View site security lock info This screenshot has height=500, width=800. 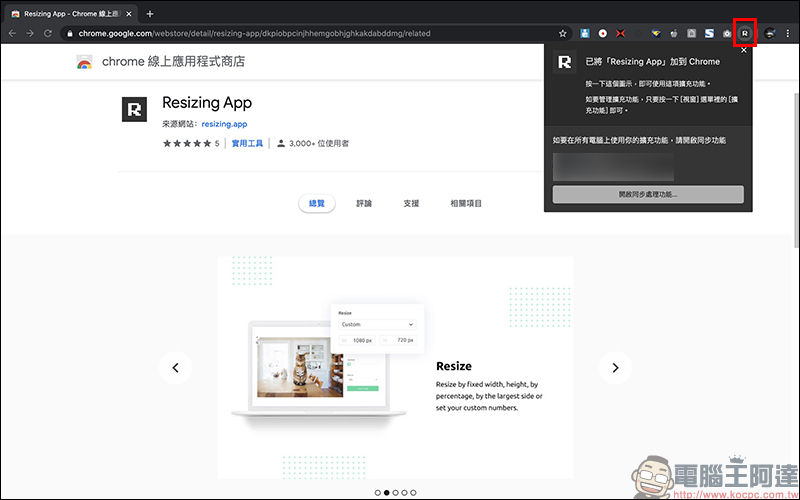(x=70, y=34)
